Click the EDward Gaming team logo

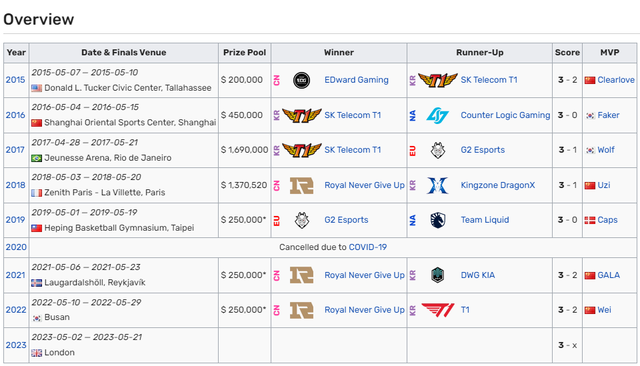click(302, 80)
